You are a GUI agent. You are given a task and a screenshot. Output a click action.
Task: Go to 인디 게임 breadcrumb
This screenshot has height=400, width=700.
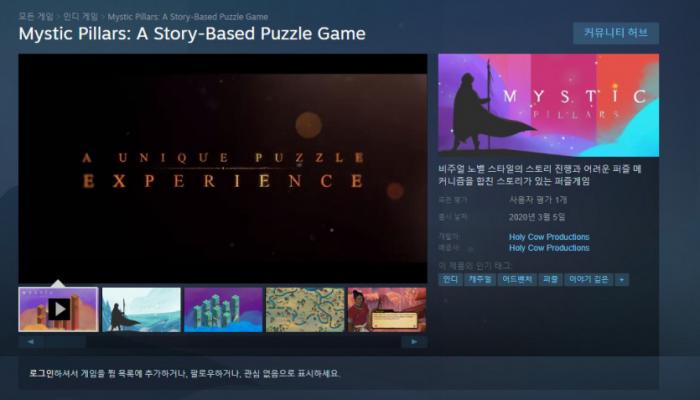coord(80,17)
